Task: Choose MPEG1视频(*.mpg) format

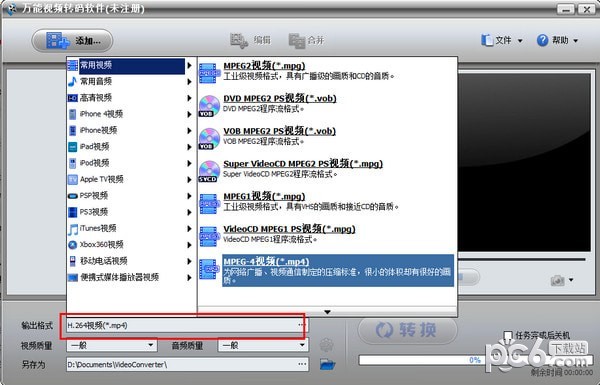Action: [x=264, y=196]
